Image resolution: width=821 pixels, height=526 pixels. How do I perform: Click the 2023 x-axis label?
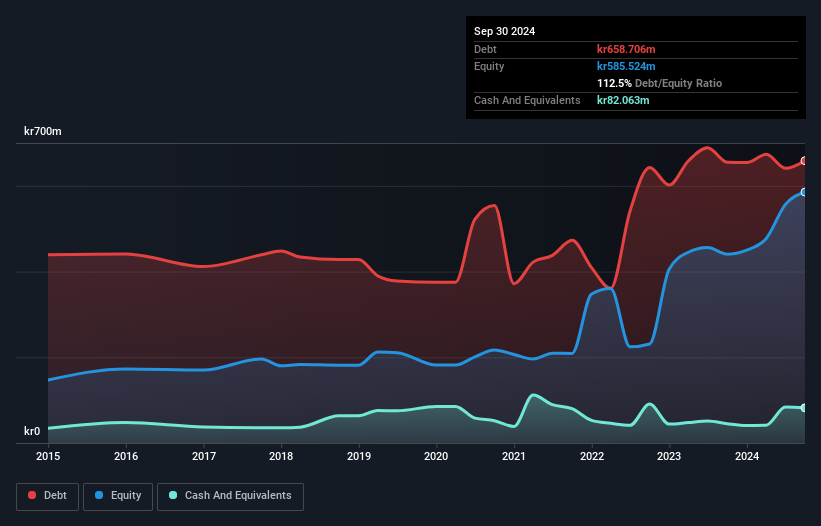pyautogui.click(x=669, y=456)
